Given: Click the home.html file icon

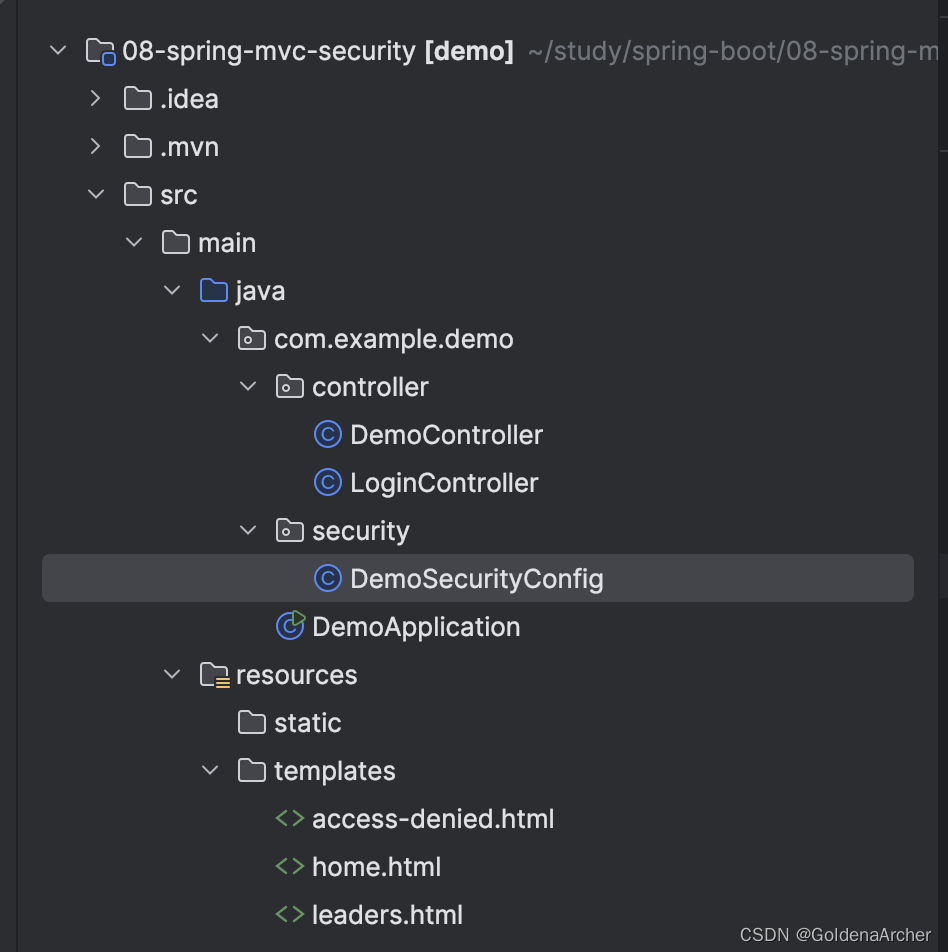Looking at the screenshot, I should (x=289, y=867).
